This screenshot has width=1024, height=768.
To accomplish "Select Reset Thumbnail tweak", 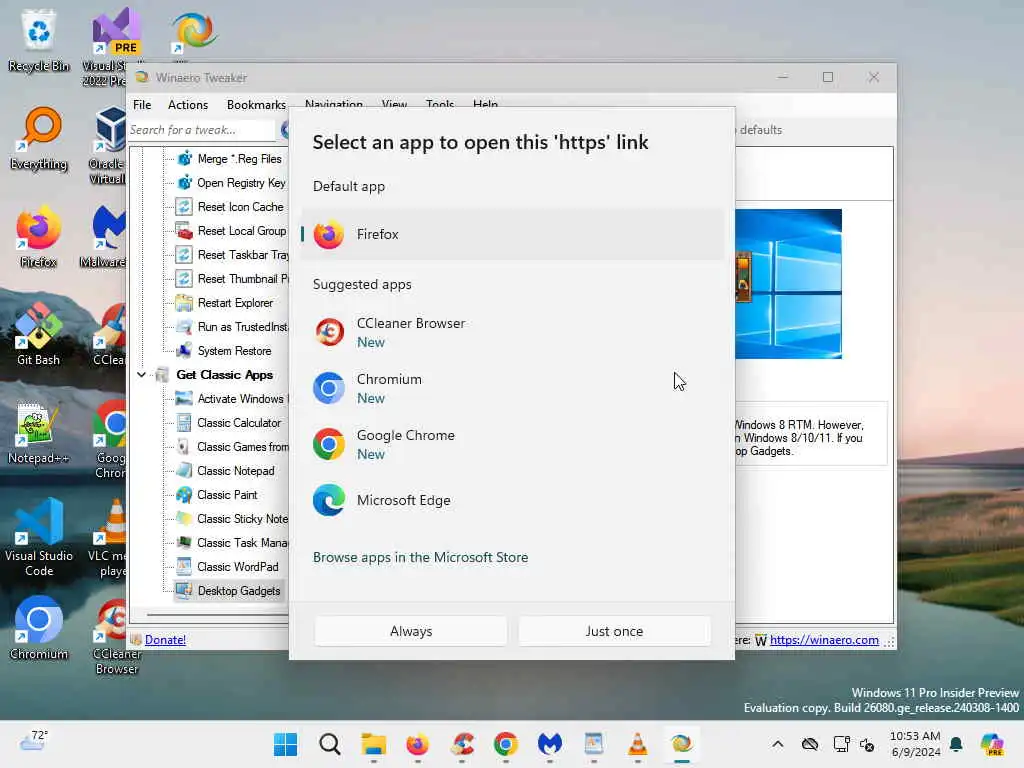I will coord(232,279).
